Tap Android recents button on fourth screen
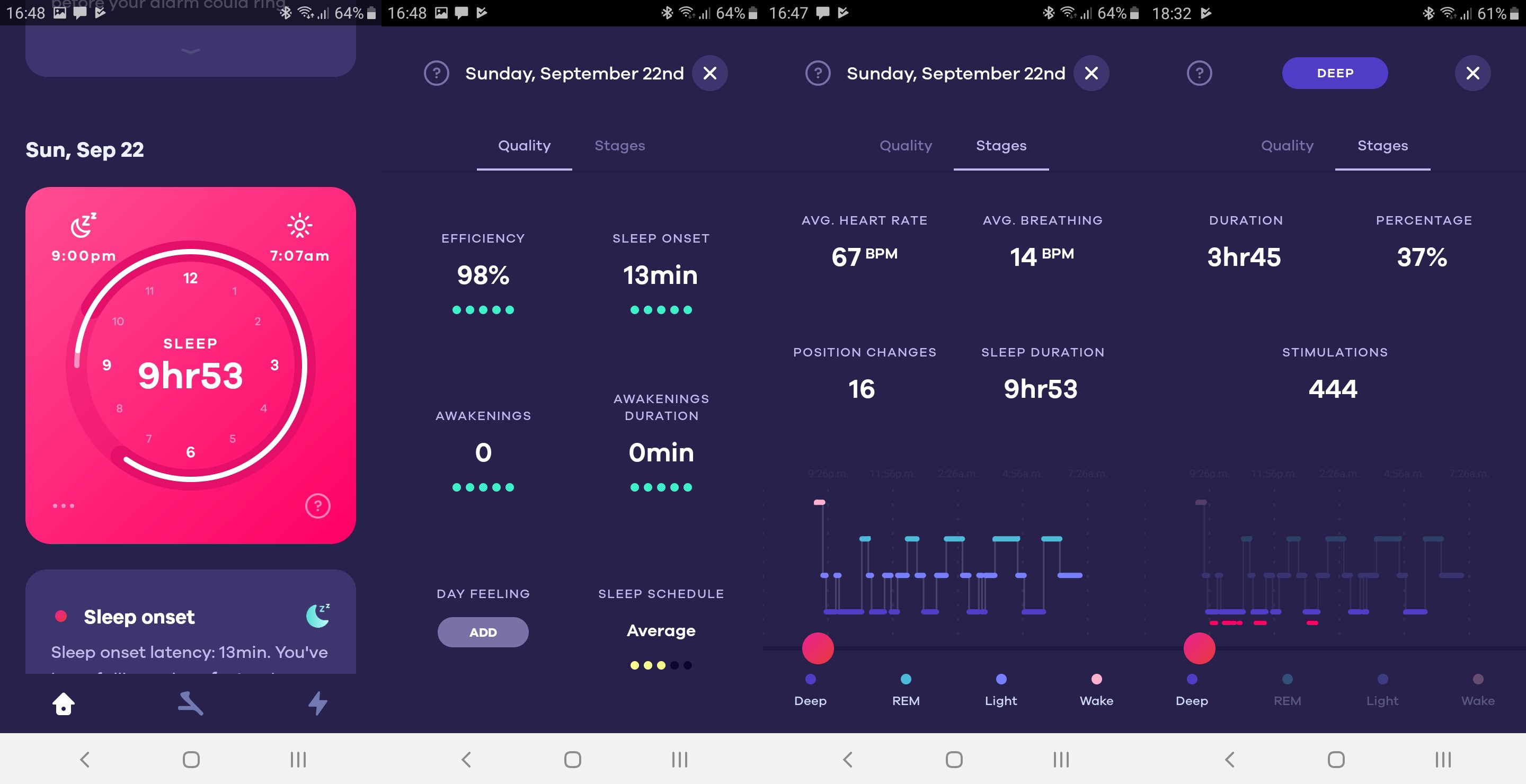 [x=1442, y=760]
